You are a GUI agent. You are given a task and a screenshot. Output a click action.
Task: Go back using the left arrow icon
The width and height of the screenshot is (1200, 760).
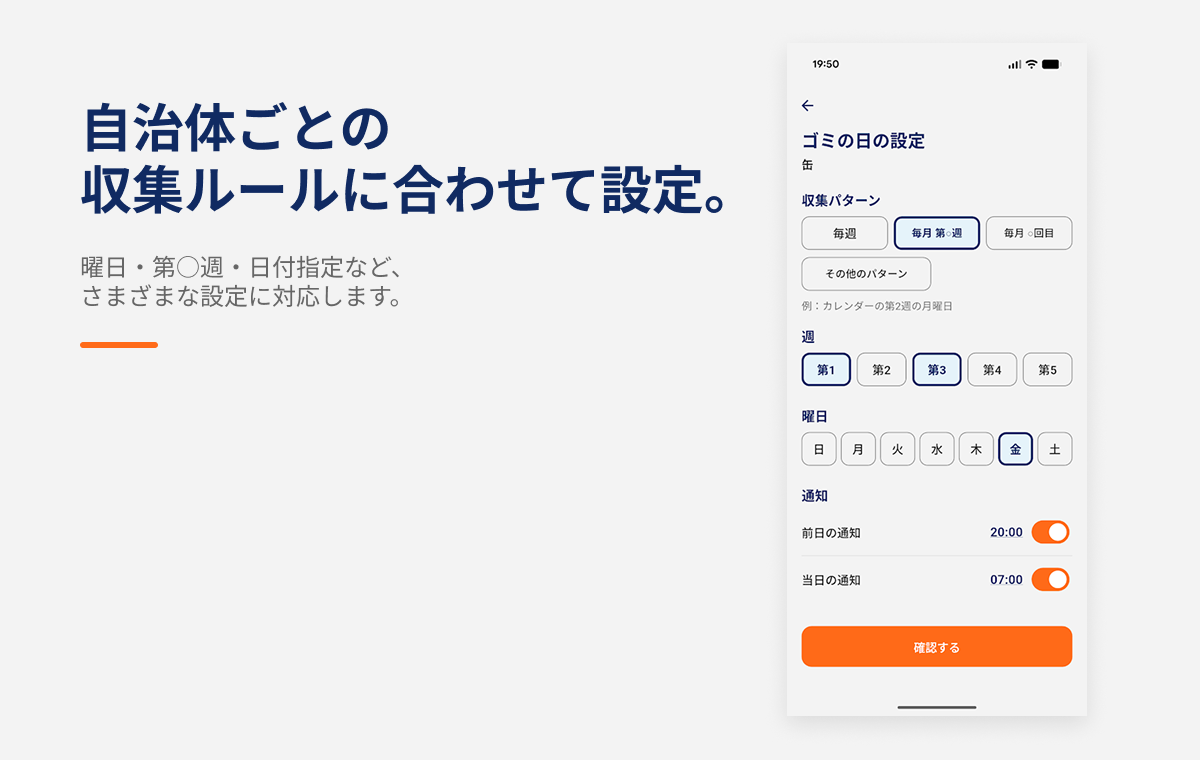click(808, 105)
